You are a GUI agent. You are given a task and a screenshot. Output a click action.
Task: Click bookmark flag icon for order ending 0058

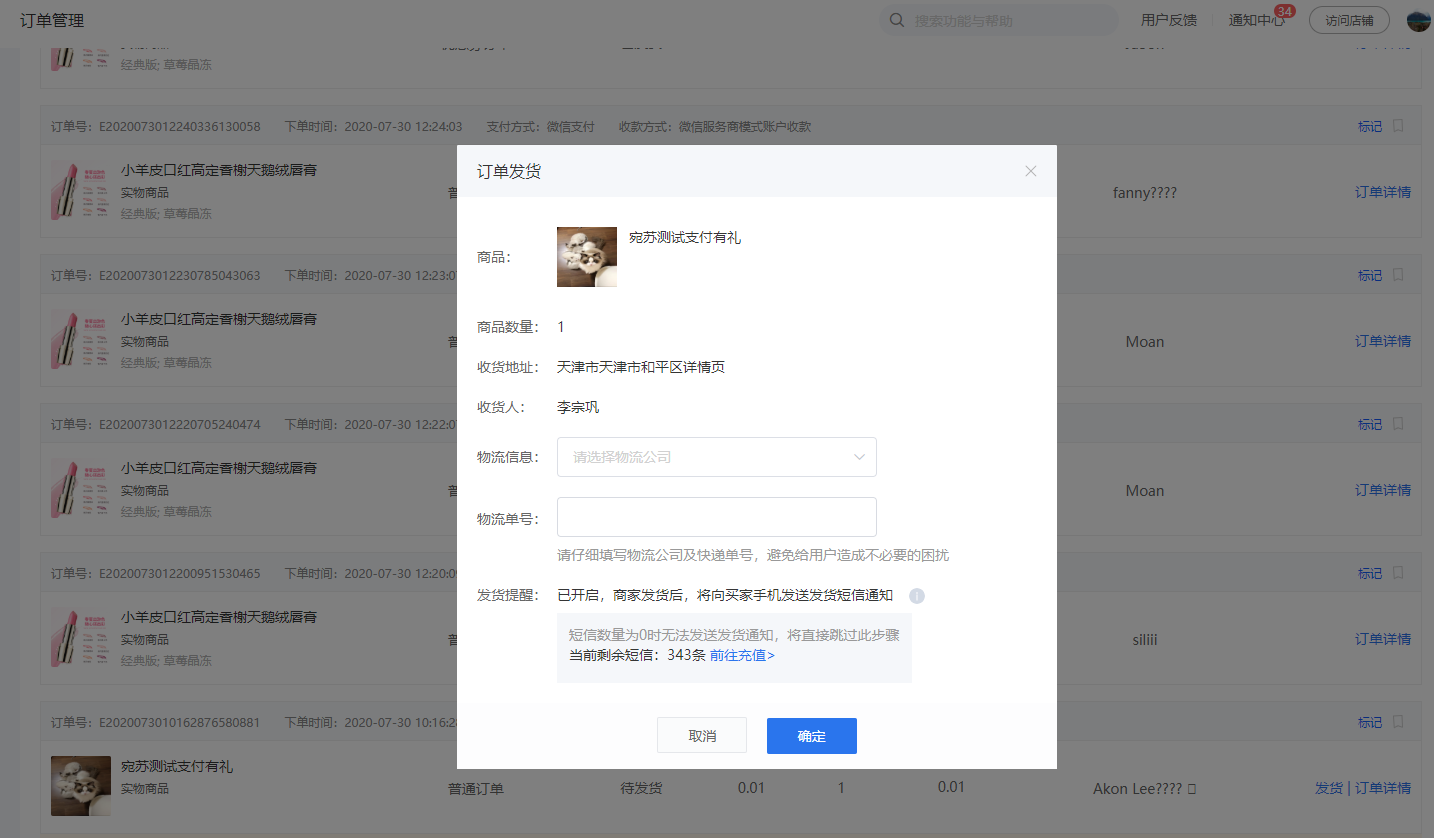pos(1398,126)
